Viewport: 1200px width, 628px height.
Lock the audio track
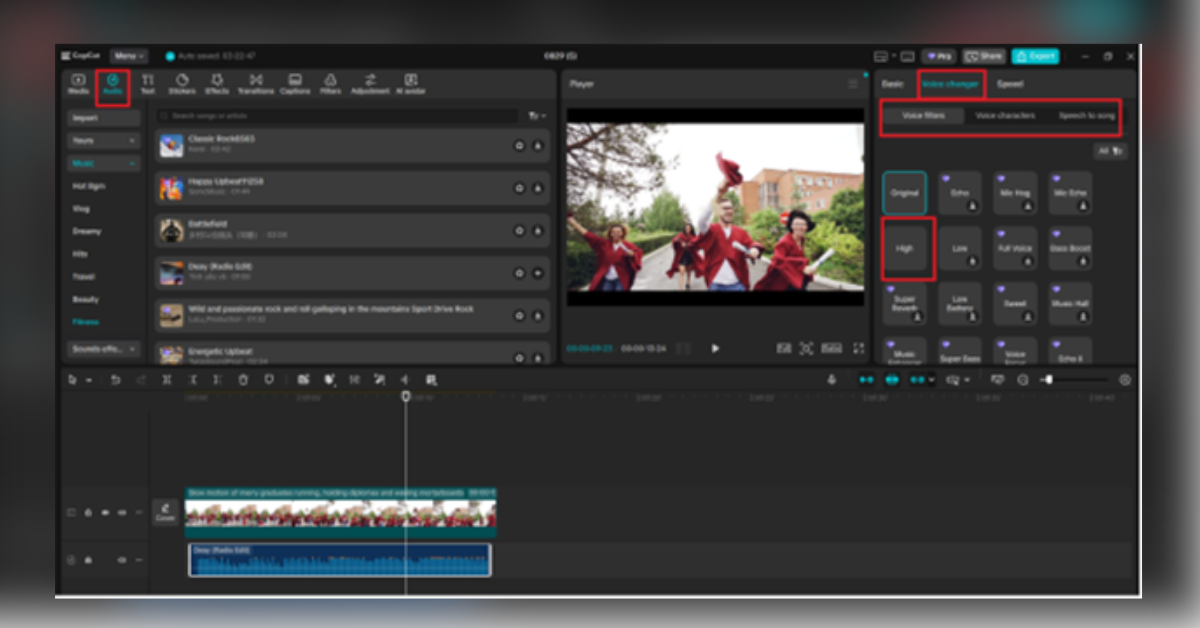88,560
